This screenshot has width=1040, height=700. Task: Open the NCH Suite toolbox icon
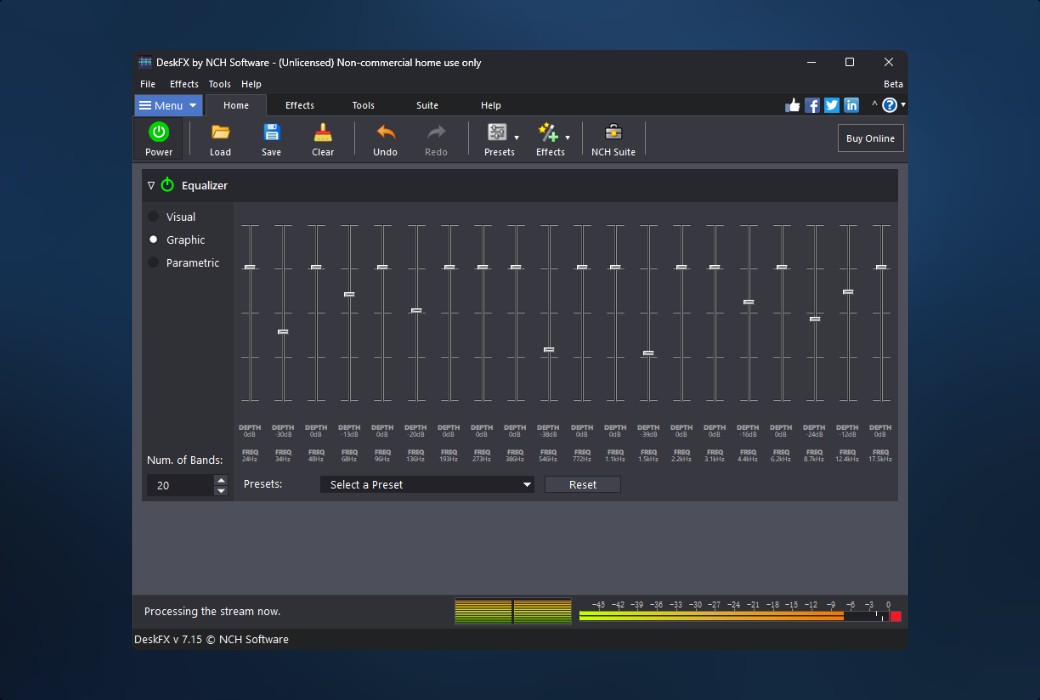[613, 133]
